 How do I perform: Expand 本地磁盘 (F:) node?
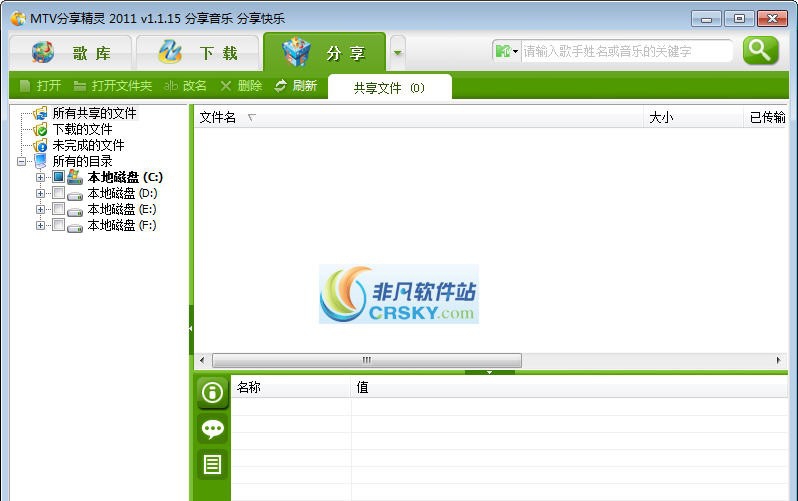pyautogui.click(x=40, y=225)
